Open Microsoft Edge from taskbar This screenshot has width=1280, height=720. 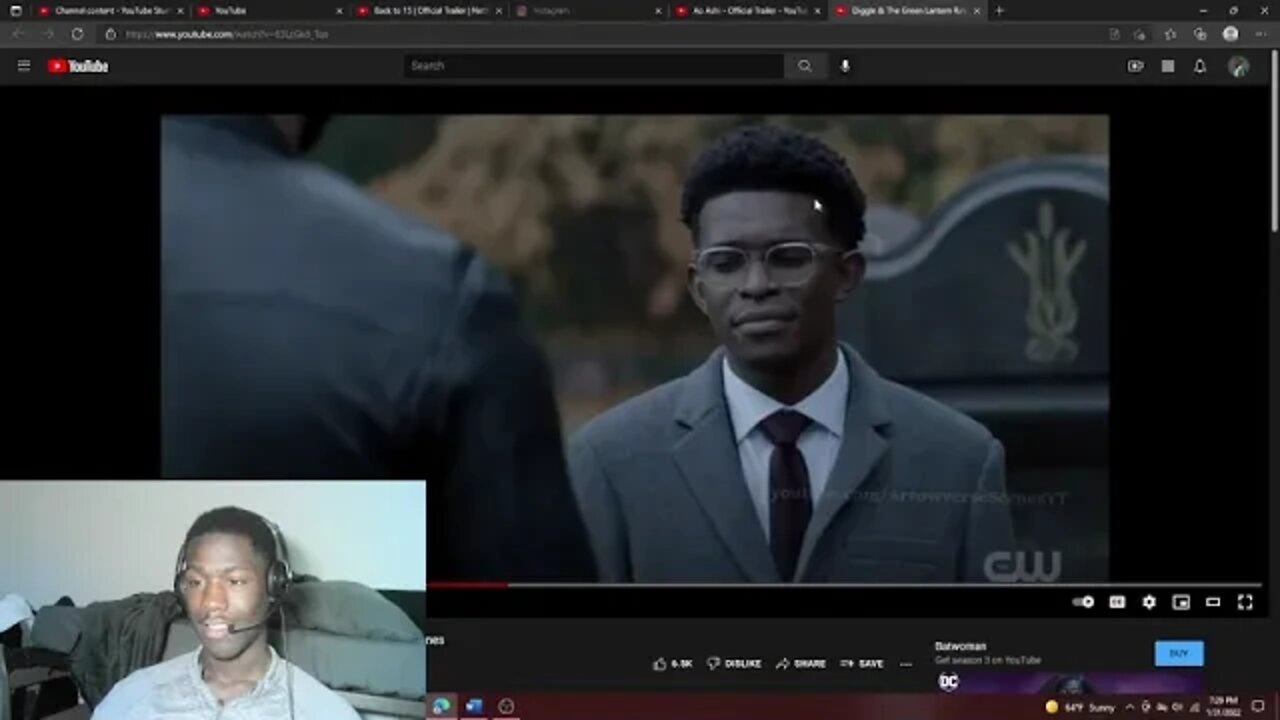pyautogui.click(x=441, y=706)
